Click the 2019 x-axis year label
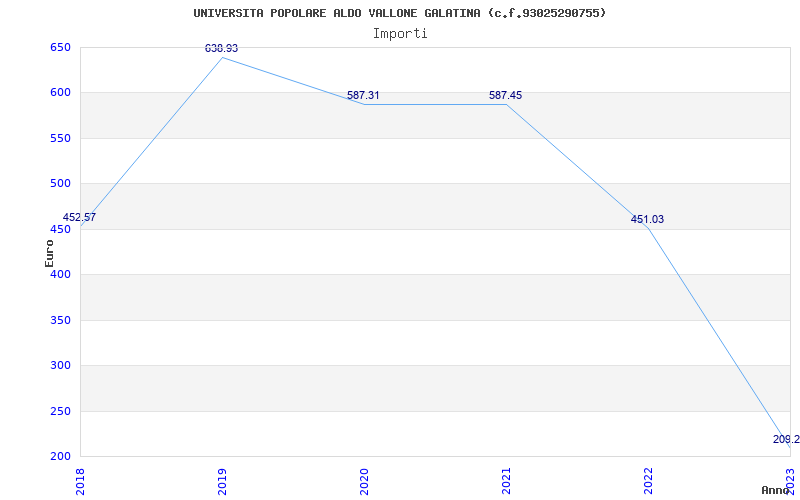This screenshot has height=500, width=800. click(222, 481)
